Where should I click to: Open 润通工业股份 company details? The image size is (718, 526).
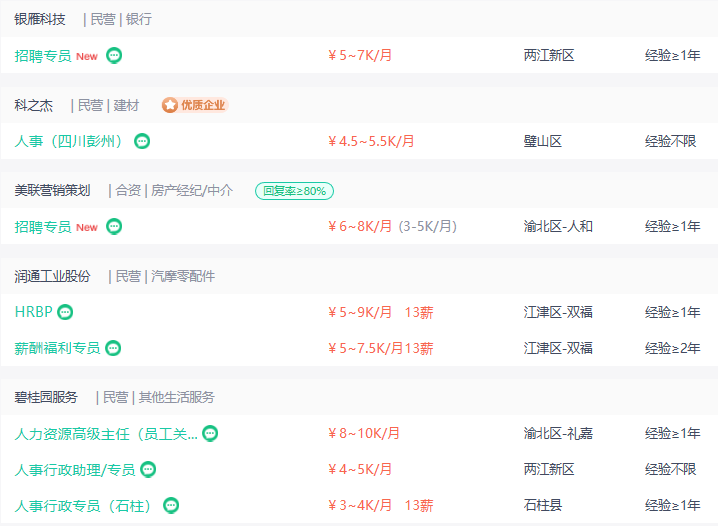pyautogui.click(x=52, y=276)
